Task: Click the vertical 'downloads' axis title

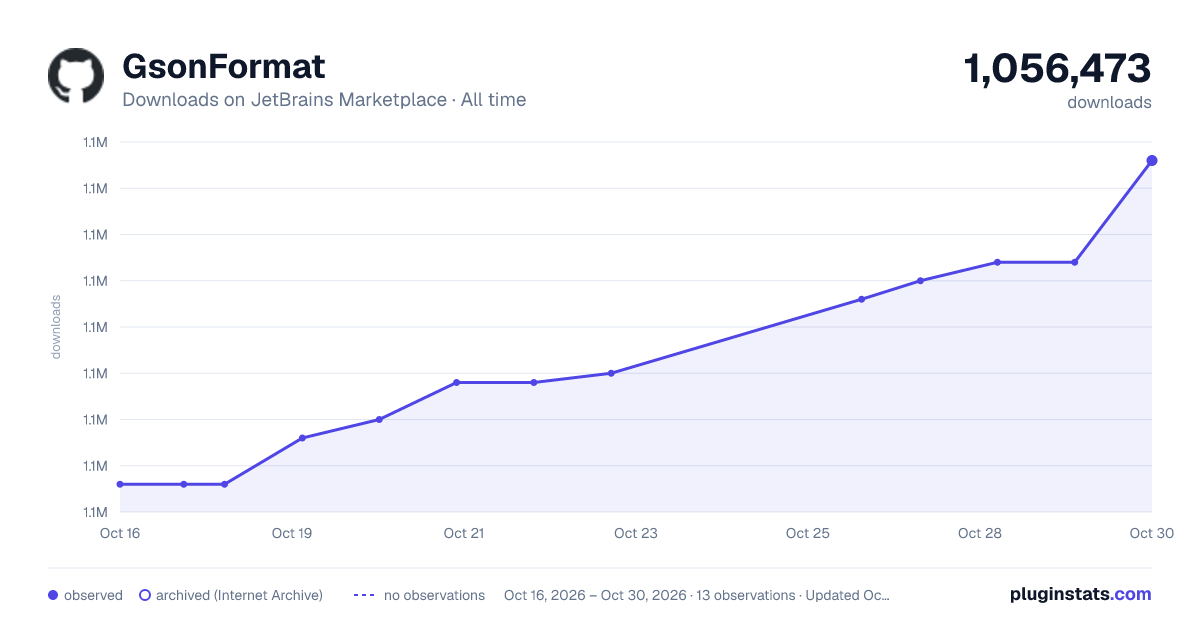Action: point(56,327)
